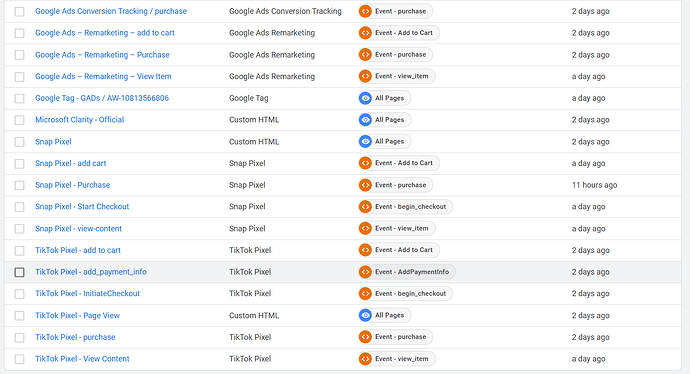The width and height of the screenshot is (690, 374).
Task: Open the Microsoft Clarity - Official tag
Action: 80,120
